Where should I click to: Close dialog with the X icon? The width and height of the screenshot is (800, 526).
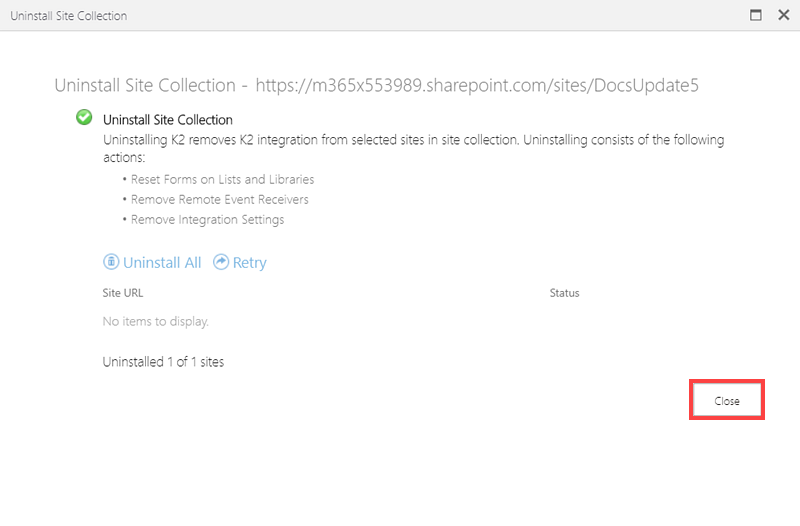784,15
